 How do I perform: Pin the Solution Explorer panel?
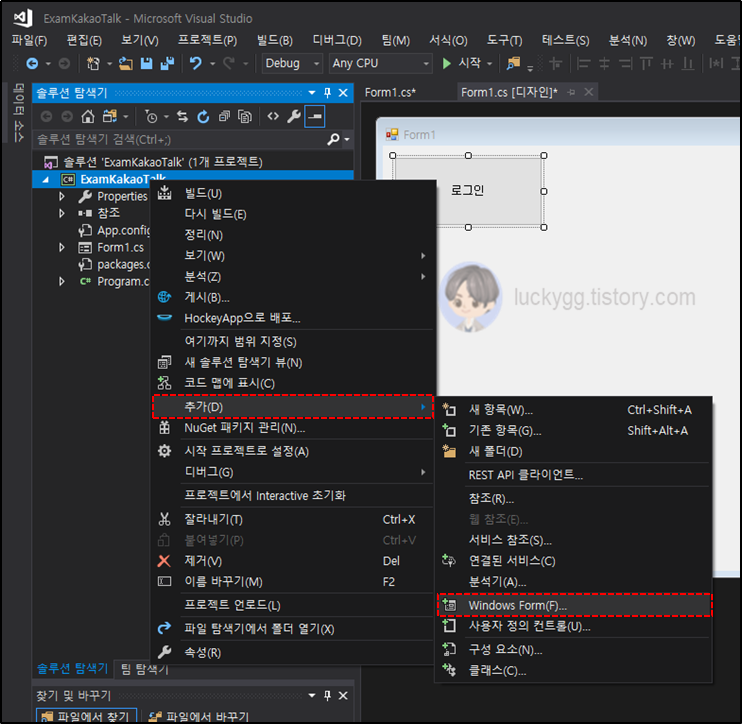(x=327, y=93)
